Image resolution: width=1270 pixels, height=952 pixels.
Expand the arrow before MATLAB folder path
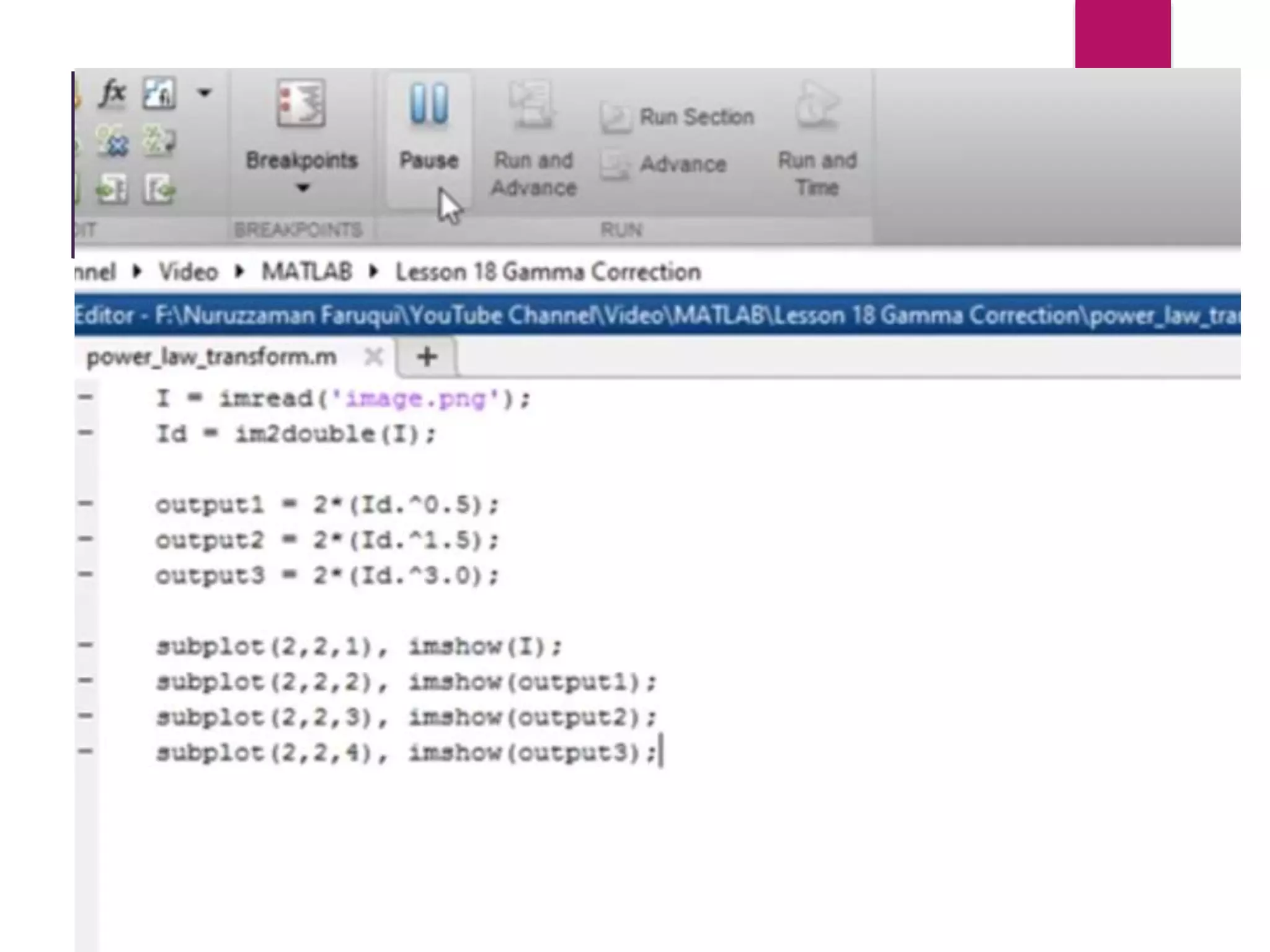click(x=239, y=271)
